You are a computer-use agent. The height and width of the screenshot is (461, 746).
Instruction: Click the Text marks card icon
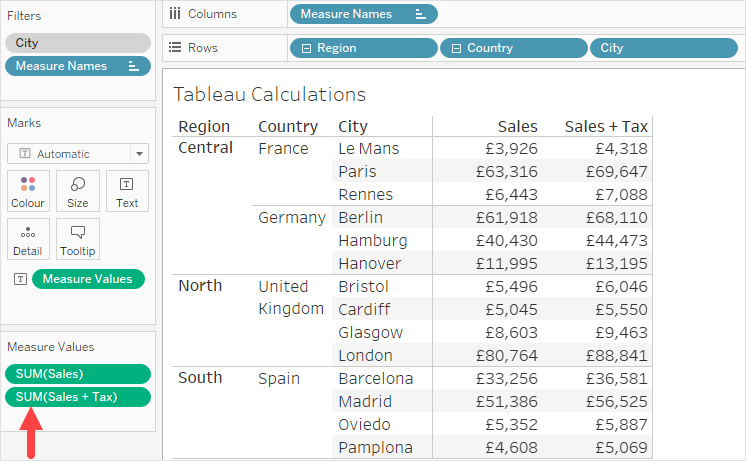tap(127, 191)
